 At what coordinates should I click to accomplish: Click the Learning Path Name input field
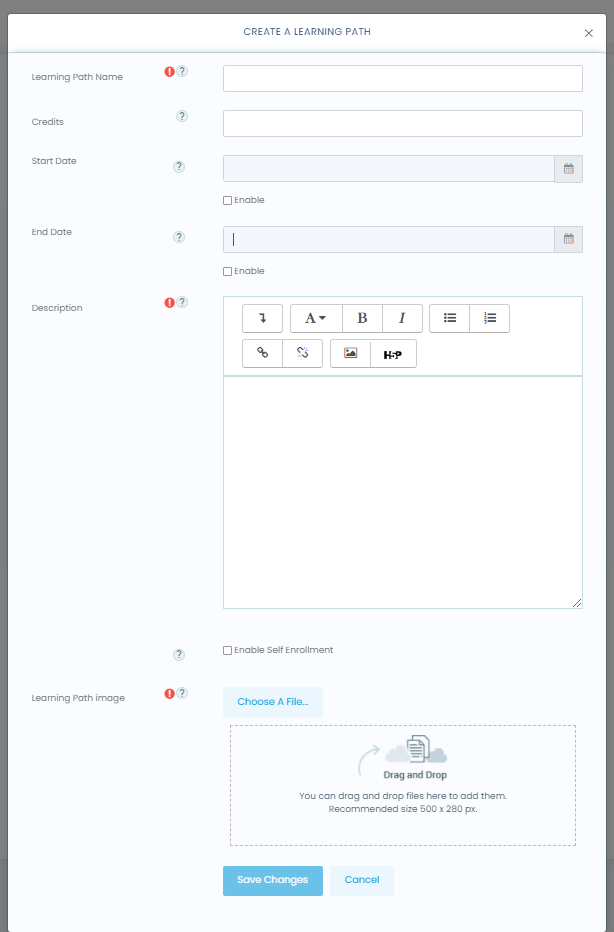402,79
